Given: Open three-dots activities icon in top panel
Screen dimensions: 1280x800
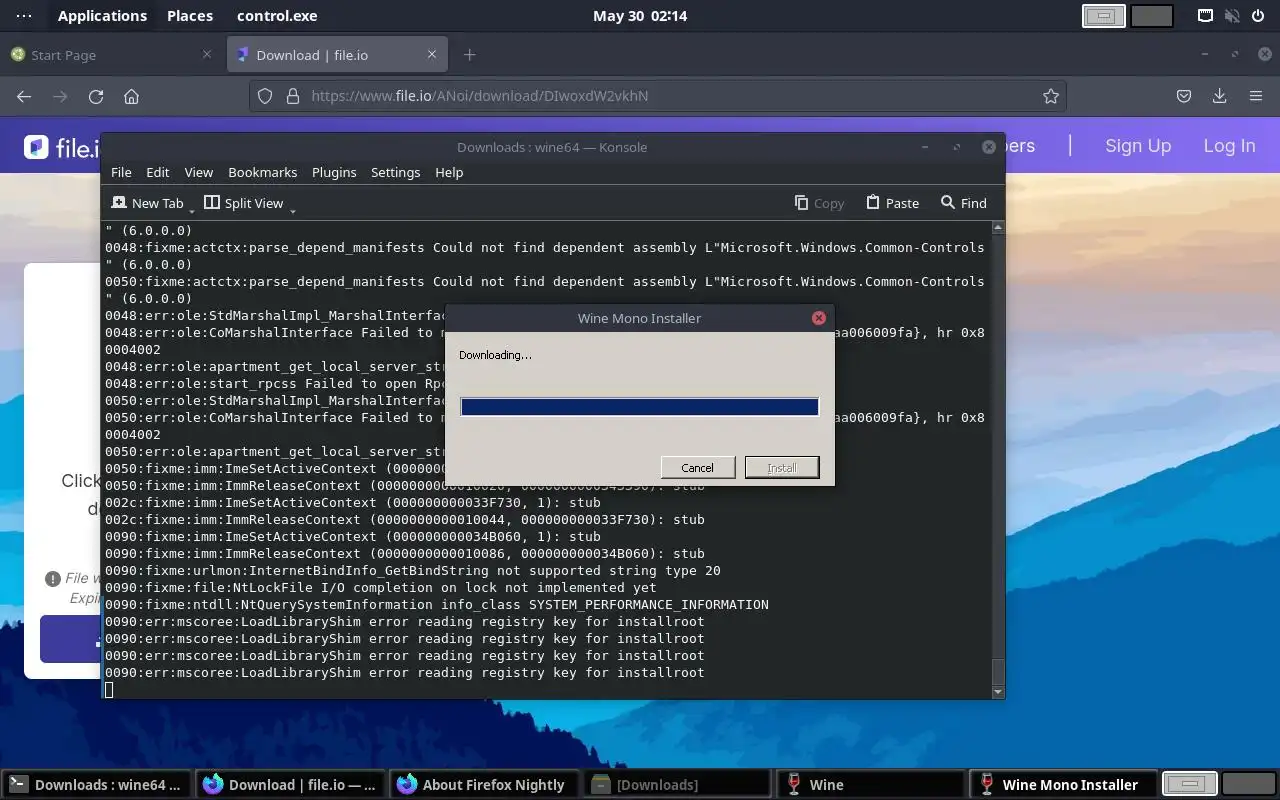Looking at the screenshot, I should (24, 16).
